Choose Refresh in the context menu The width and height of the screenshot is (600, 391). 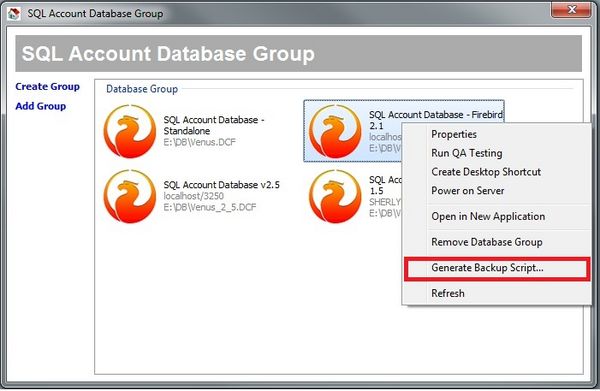497,293
